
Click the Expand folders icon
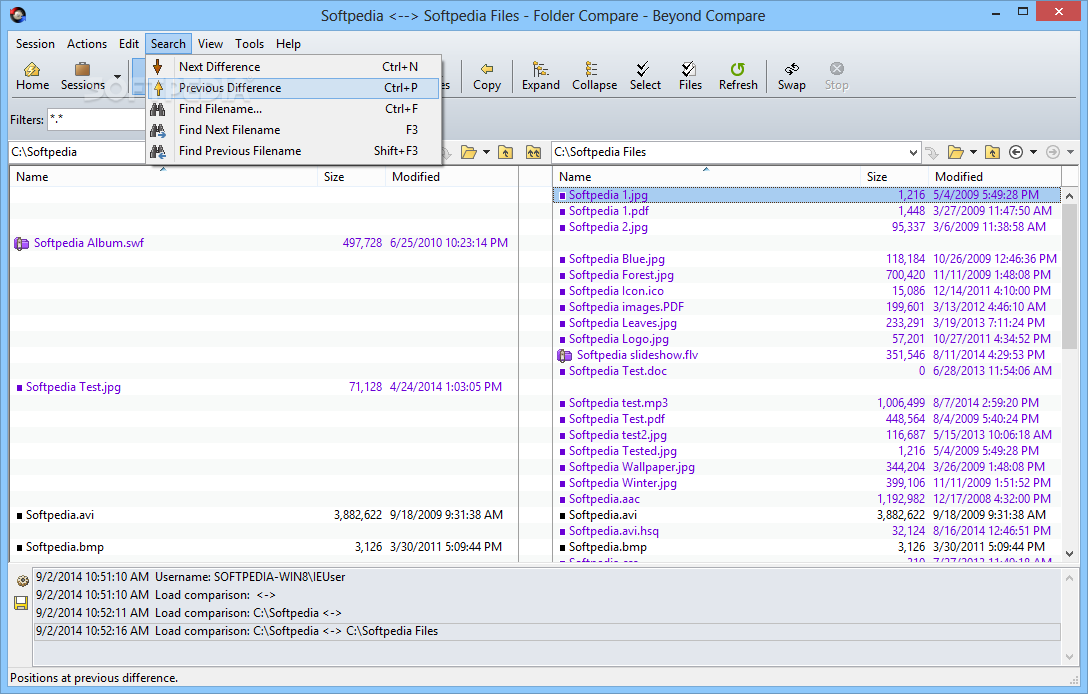[541, 69]
